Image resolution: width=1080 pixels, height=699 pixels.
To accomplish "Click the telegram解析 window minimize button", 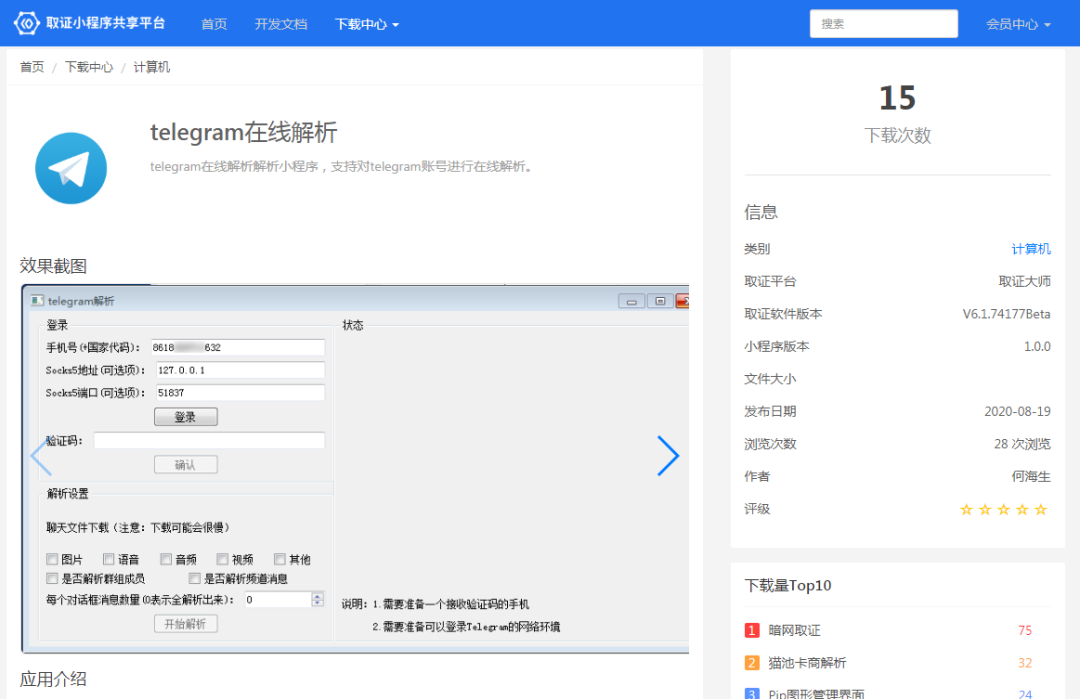I will point(632,301).
